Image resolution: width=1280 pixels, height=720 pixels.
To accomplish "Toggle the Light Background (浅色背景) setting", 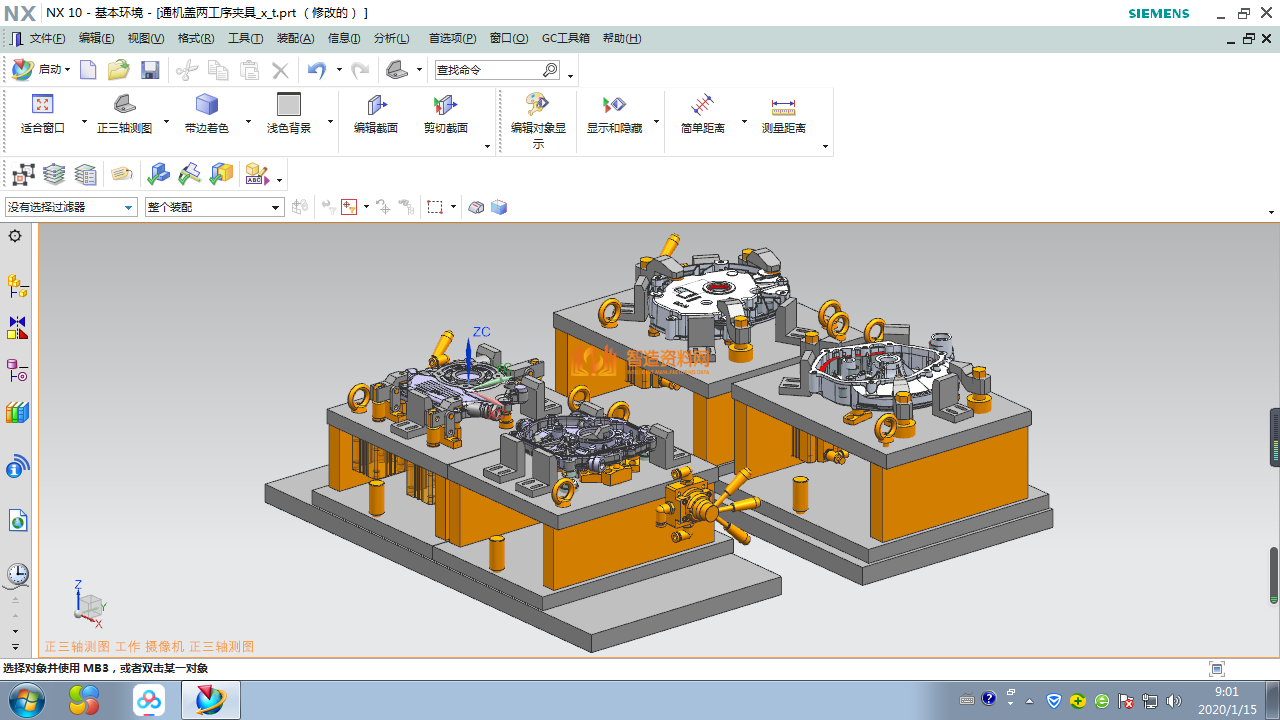I will (x=288, y=105).
